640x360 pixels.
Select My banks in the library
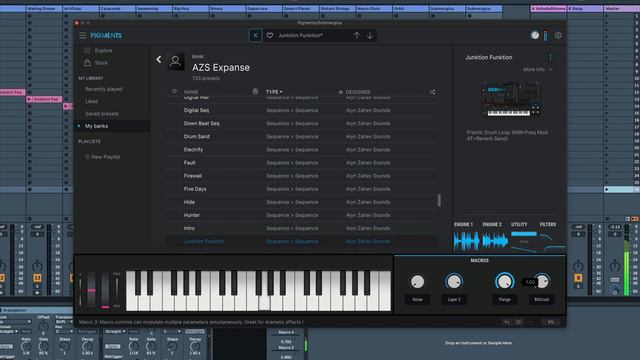97,126
